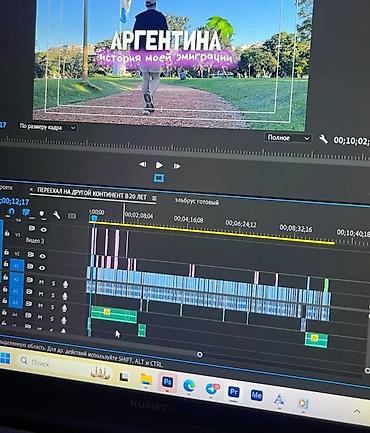Image resolution: width=370 pixels, height=433 pixels.
Task: Open Microsoft Edge from the taskbar
Action: click(189, 386)
